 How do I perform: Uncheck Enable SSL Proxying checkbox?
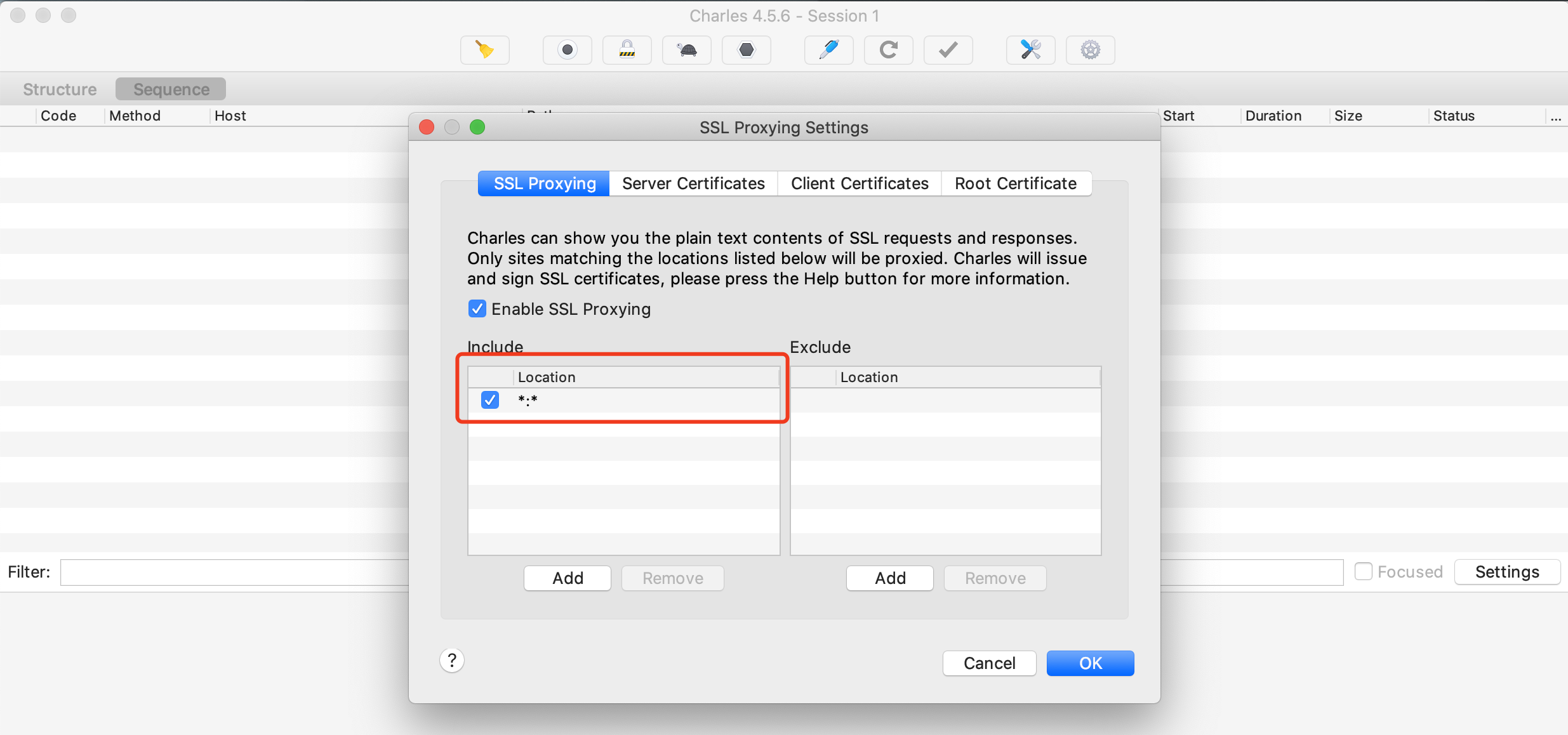[477, 309]
